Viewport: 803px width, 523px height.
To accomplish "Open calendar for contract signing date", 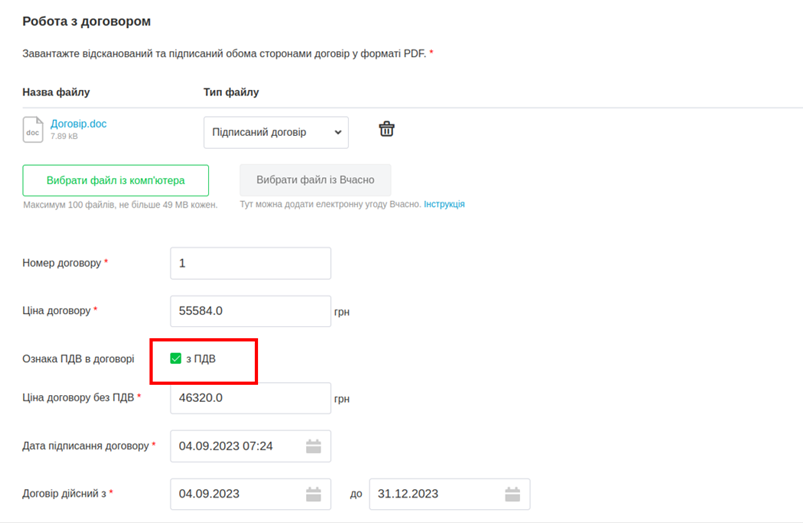I will [313, 446].
